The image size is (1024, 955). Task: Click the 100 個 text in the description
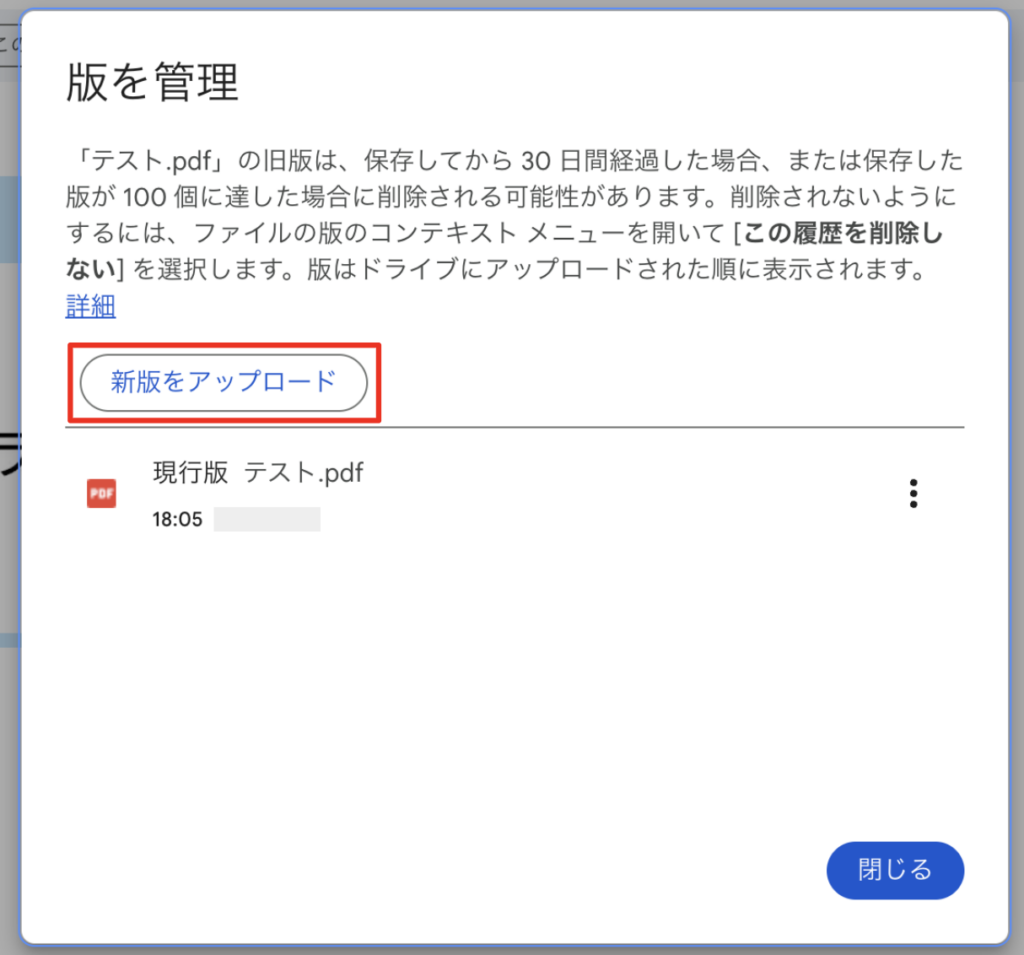(159, 197)
